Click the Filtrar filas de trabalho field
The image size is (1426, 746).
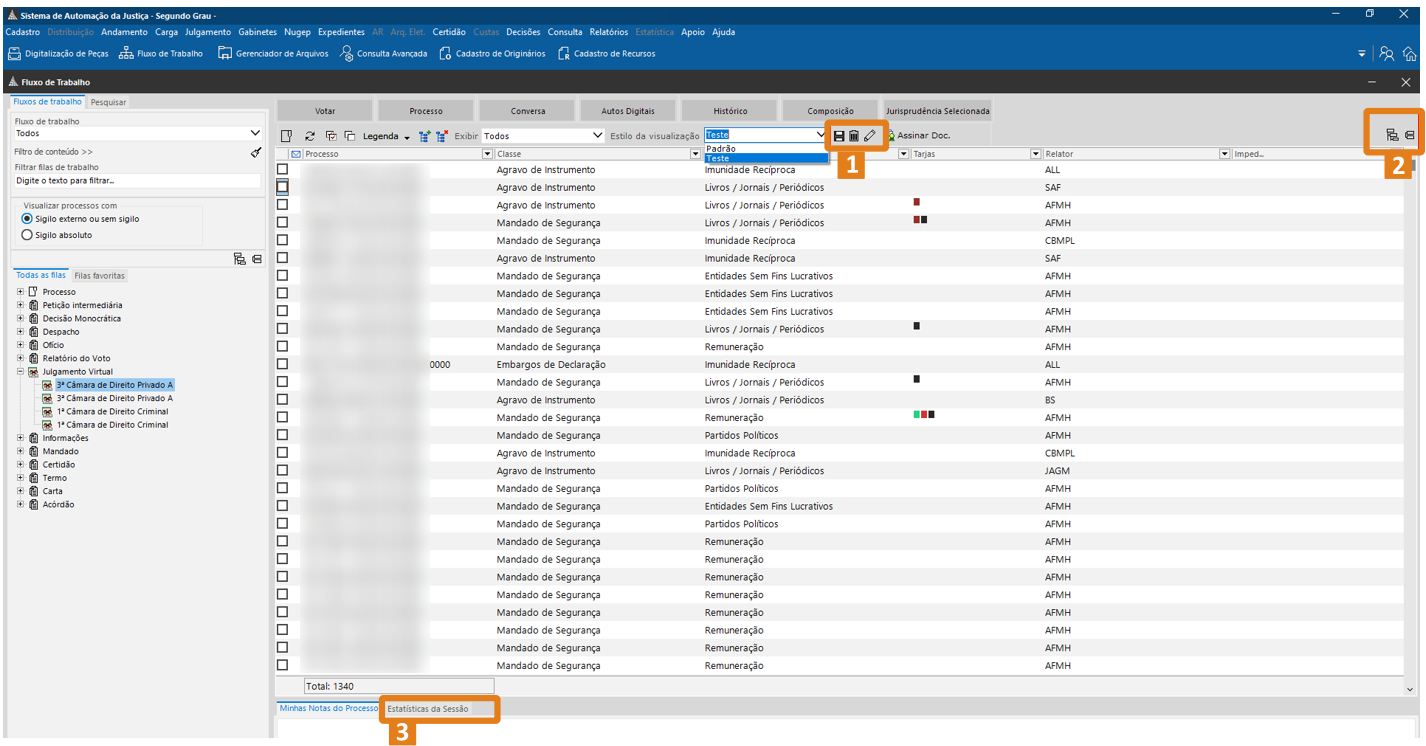(136, 181)
